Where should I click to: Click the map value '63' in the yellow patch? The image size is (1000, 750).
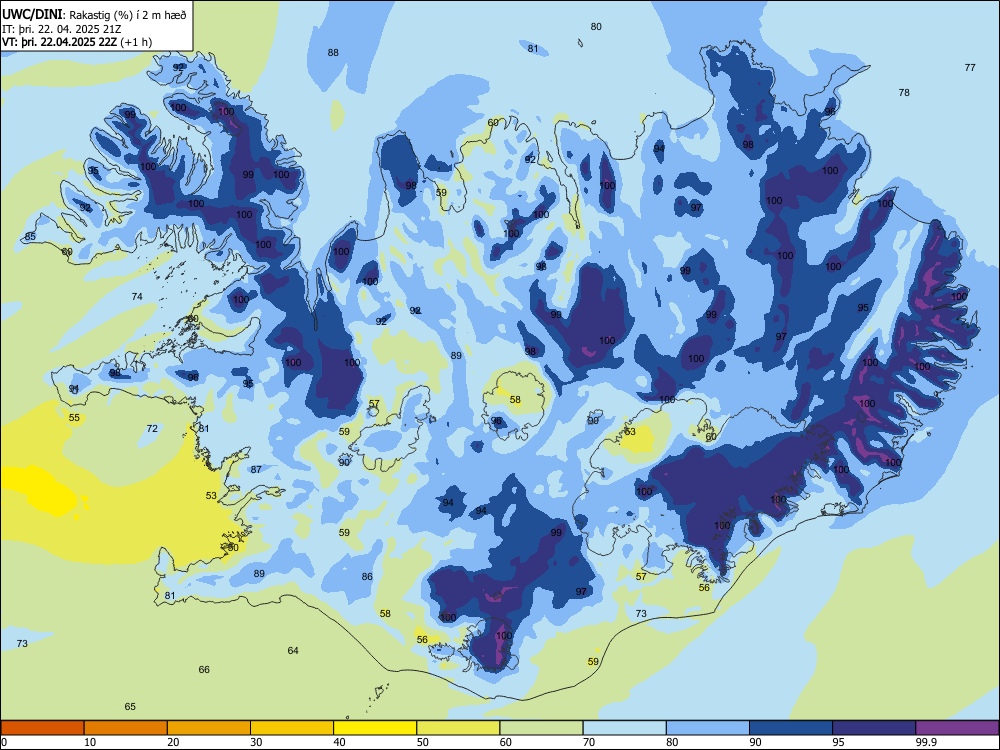(630, 432)
